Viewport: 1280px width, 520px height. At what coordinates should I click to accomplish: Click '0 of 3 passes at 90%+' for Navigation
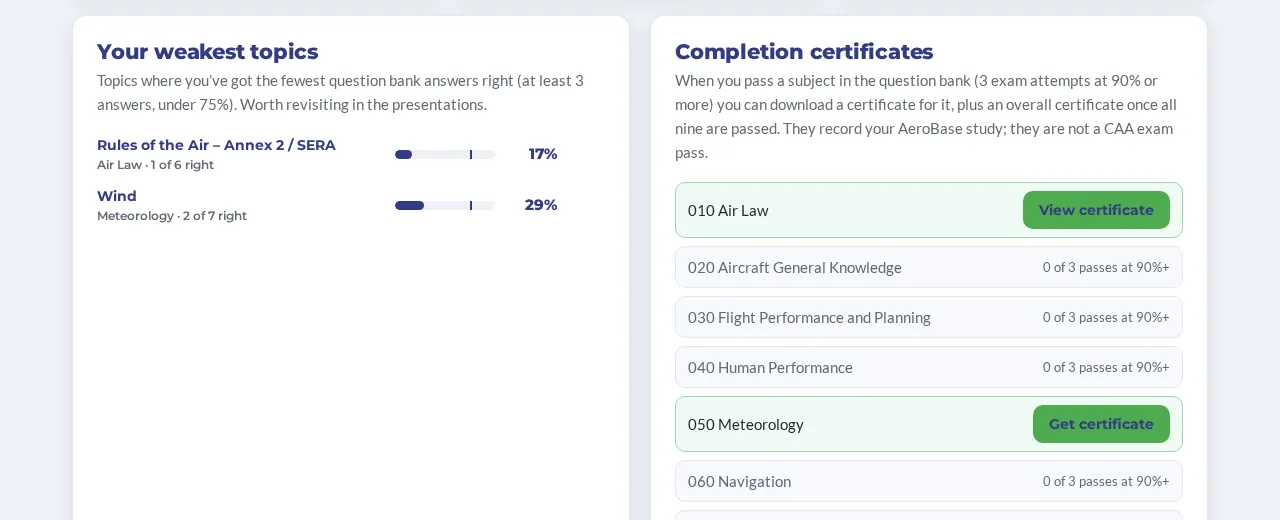[1106, 481]
